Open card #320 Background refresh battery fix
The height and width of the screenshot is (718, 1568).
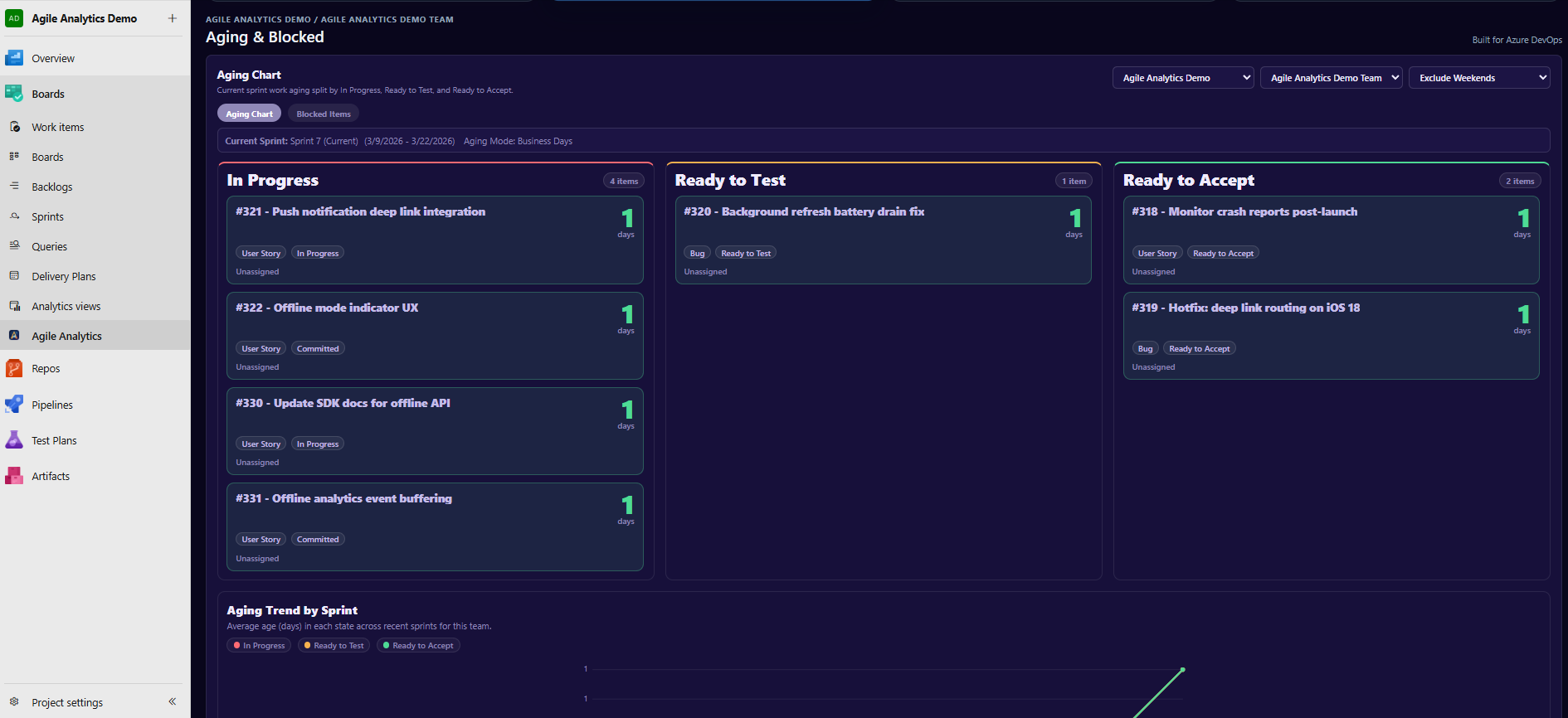click(x=883, y=240)
